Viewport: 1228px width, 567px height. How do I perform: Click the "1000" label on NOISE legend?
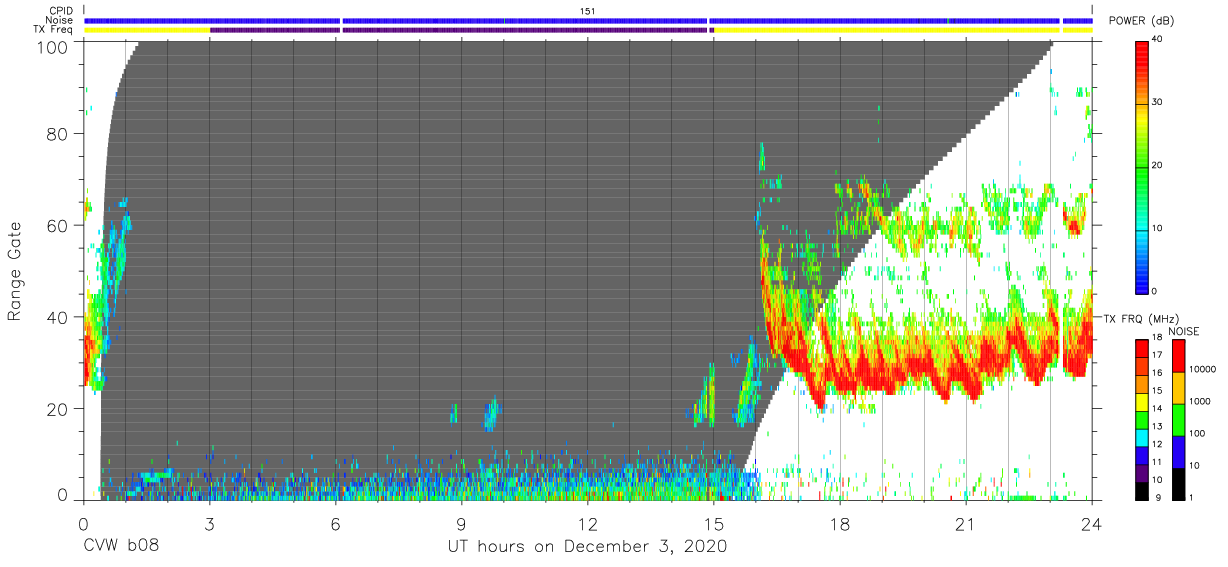(x=1201, y=401)
